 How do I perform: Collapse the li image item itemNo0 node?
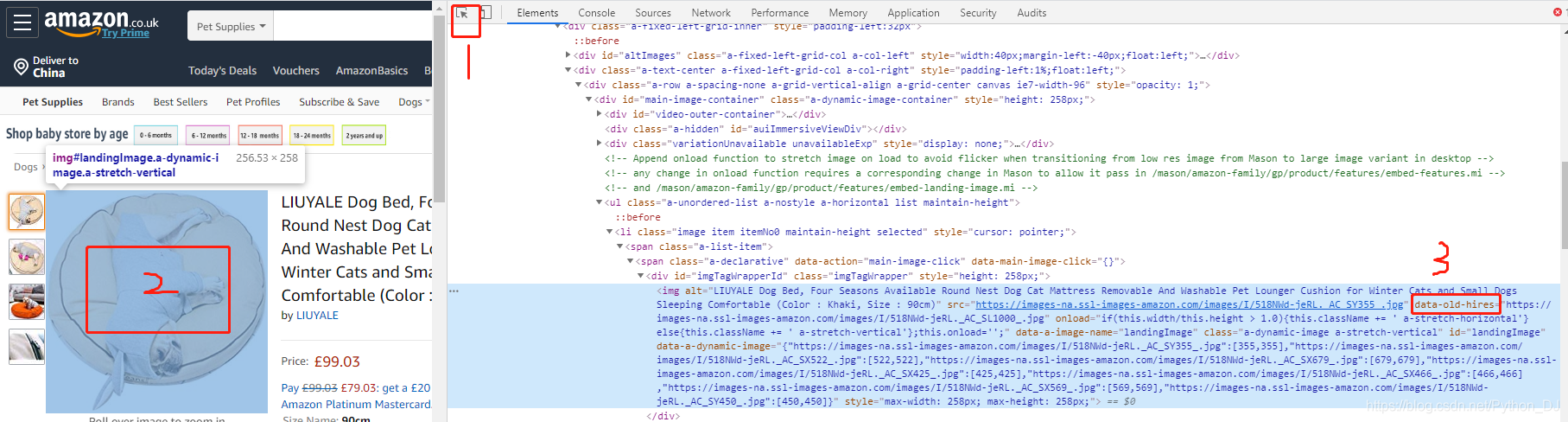pyautogui.click(x=609, y=232)
